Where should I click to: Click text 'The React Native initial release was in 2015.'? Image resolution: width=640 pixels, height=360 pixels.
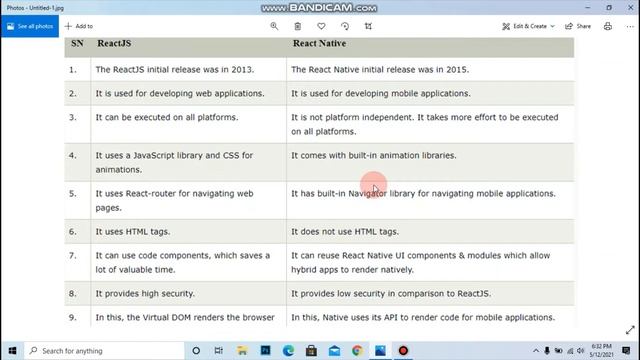click(x=380, y=69)
